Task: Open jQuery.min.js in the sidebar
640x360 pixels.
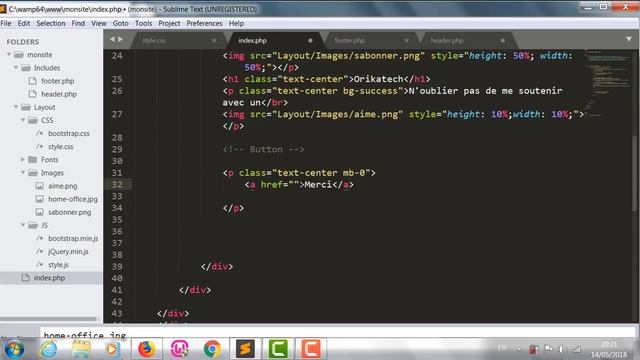Action: [68, 251]
